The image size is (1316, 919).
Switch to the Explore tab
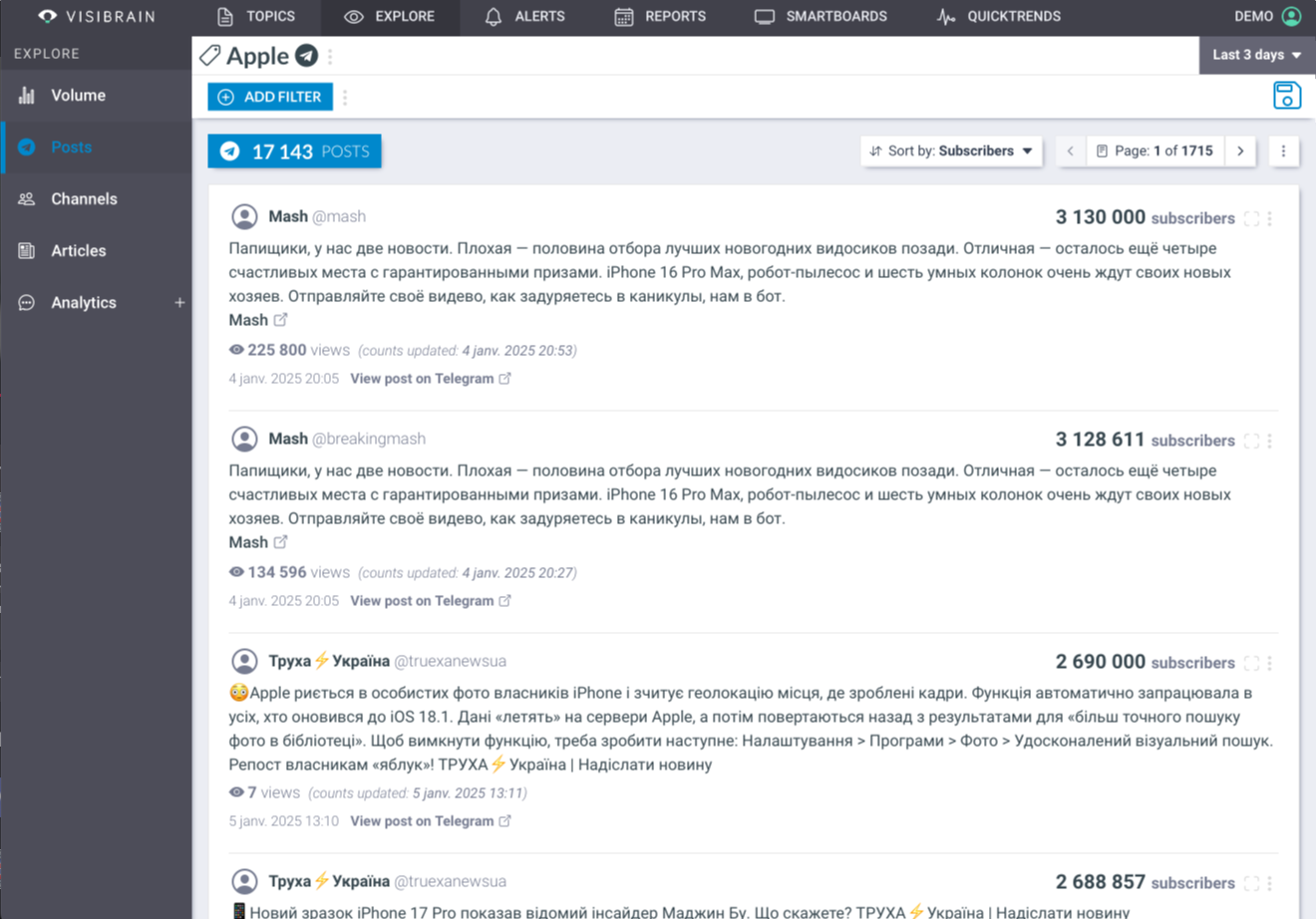[390, 16]
